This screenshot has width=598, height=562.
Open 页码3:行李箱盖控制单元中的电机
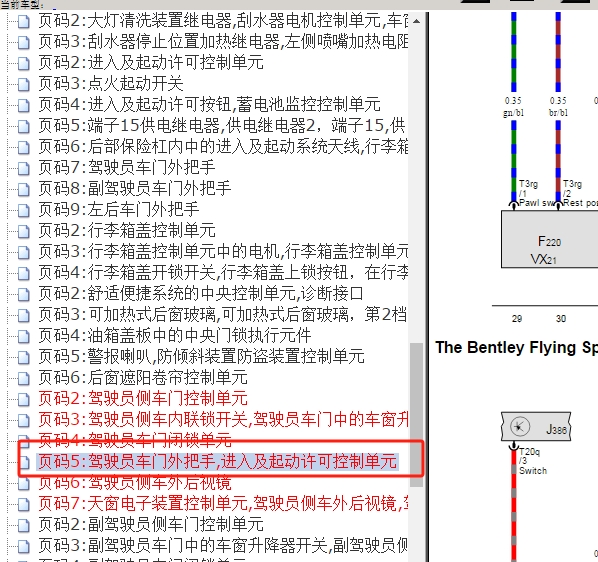(x=223, y=251)
